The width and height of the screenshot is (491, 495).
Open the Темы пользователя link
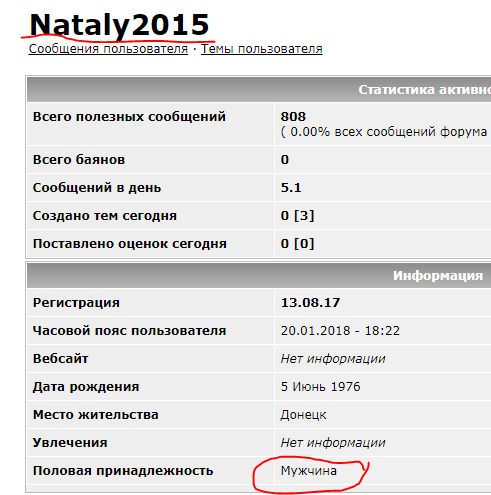coord(262,49)
